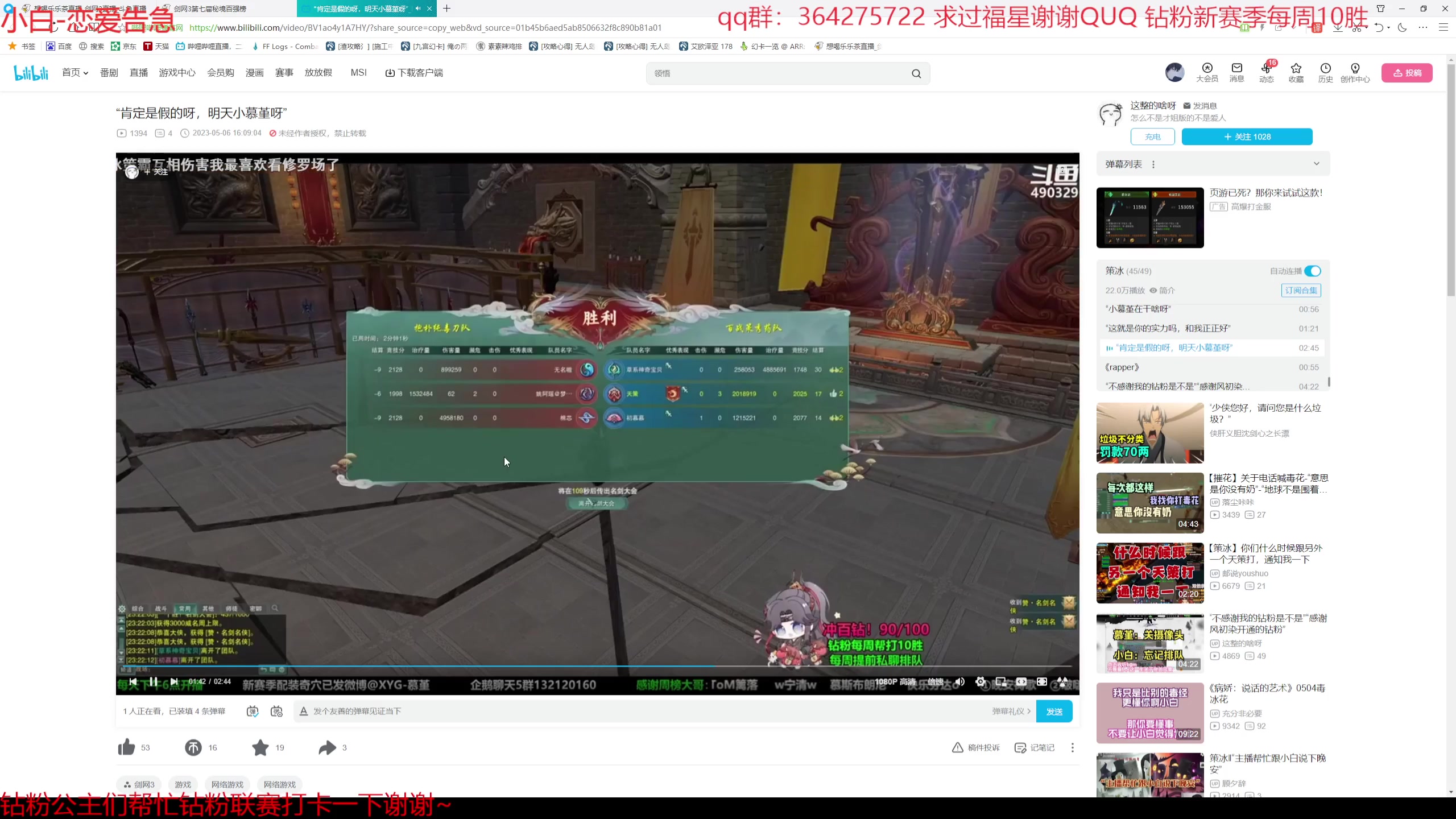Viewport: 1456px width, 819px height.
Task: Open the danmaku settings icon
Action: coord(277,711)
